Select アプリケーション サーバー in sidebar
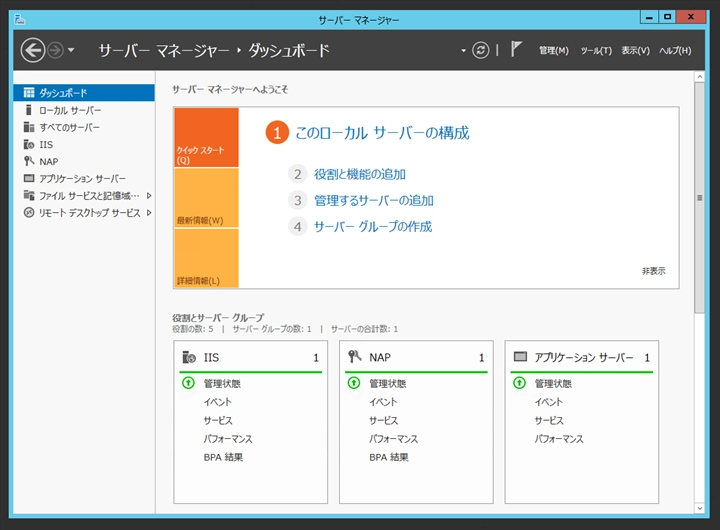The width and height of the screenshot is (720, 530). point(82,179)
